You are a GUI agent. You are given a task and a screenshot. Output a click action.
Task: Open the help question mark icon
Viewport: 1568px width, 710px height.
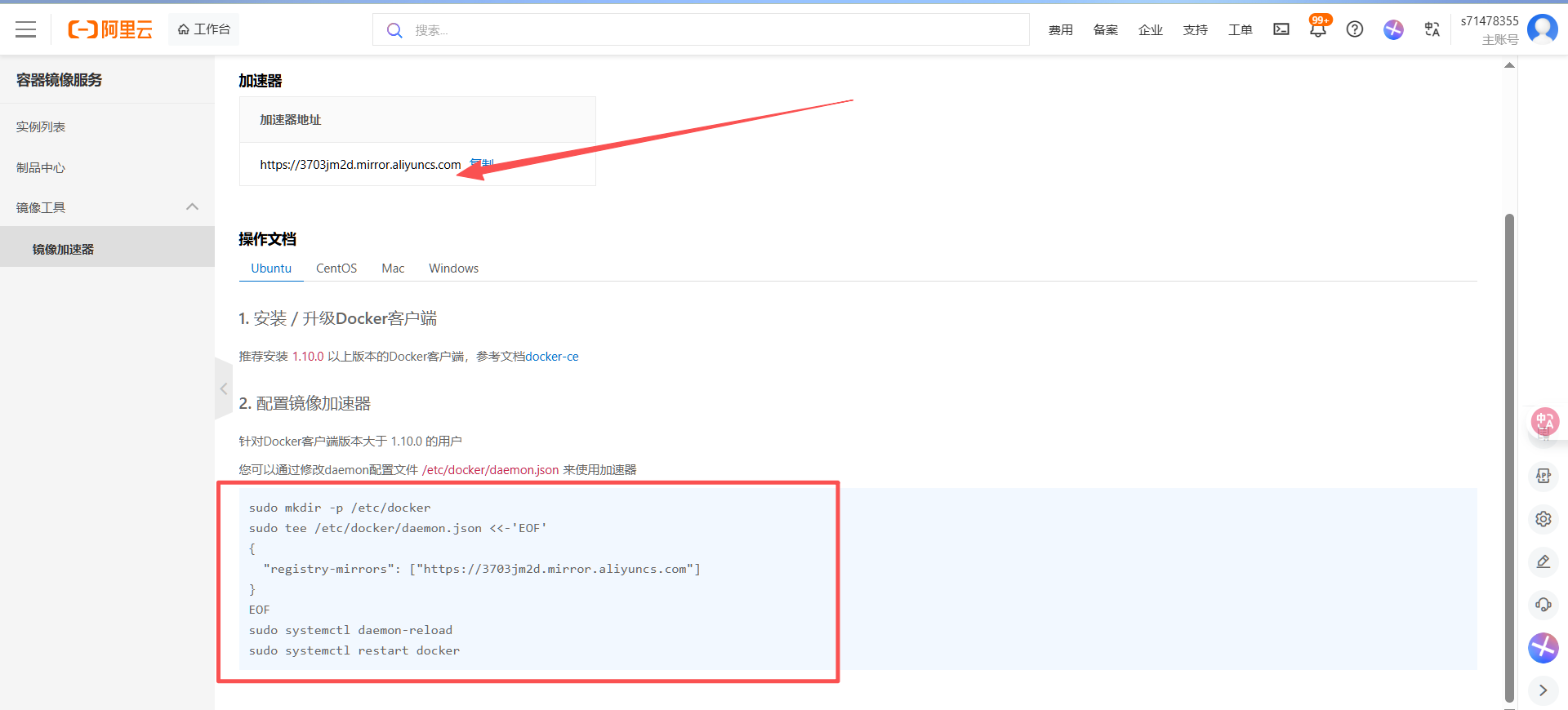(x=1355, y=29)
